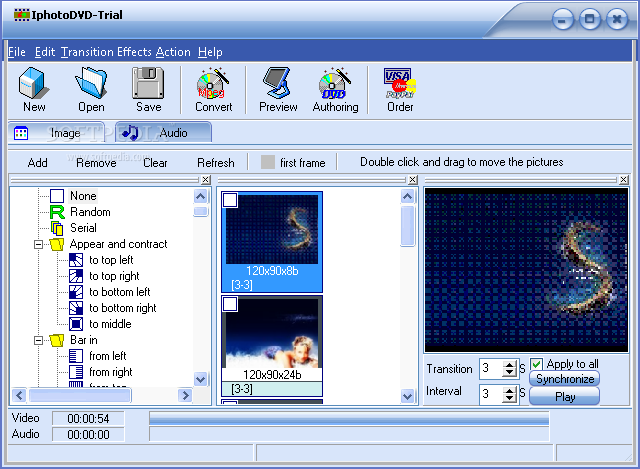
Task: Select 'to top right' transition icon
Action: 76,276
